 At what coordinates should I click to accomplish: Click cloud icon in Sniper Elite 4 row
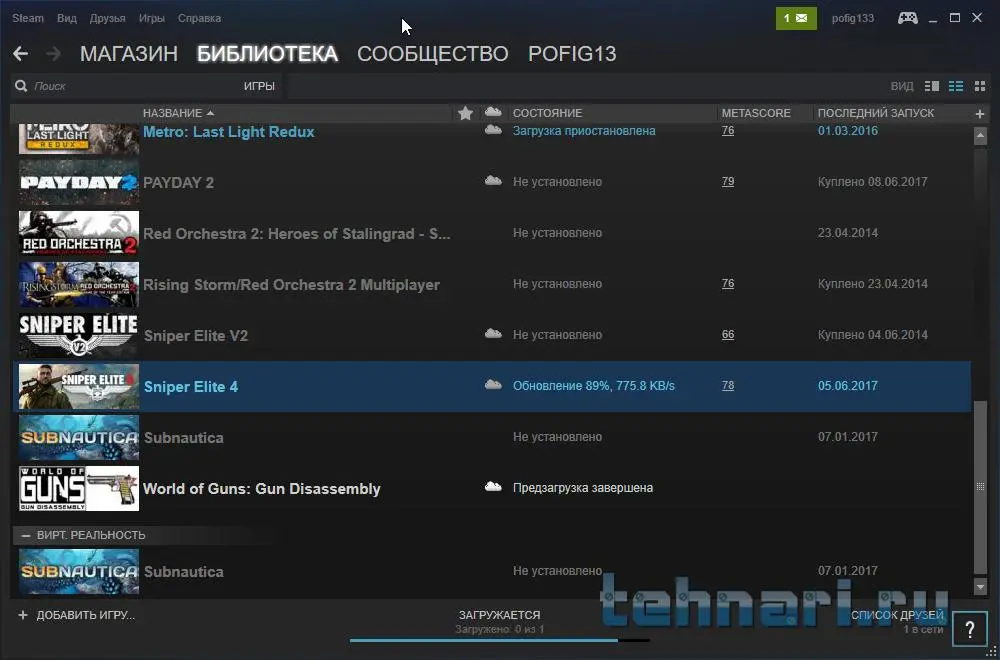(x=493, y=385)
